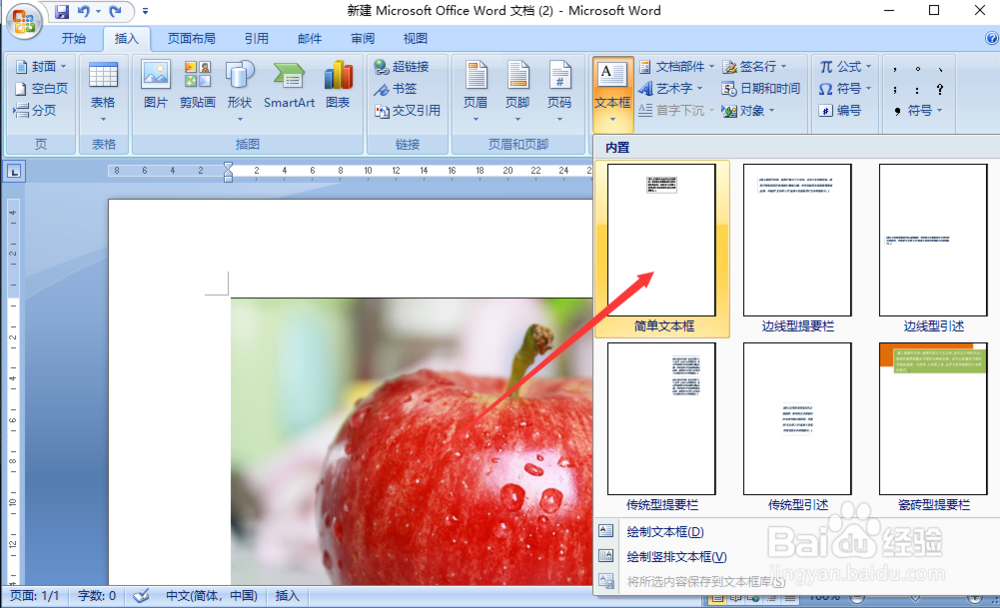Open the 页面布局 tab
This screenshot has height=608, width=1000.
coord(191,39)
